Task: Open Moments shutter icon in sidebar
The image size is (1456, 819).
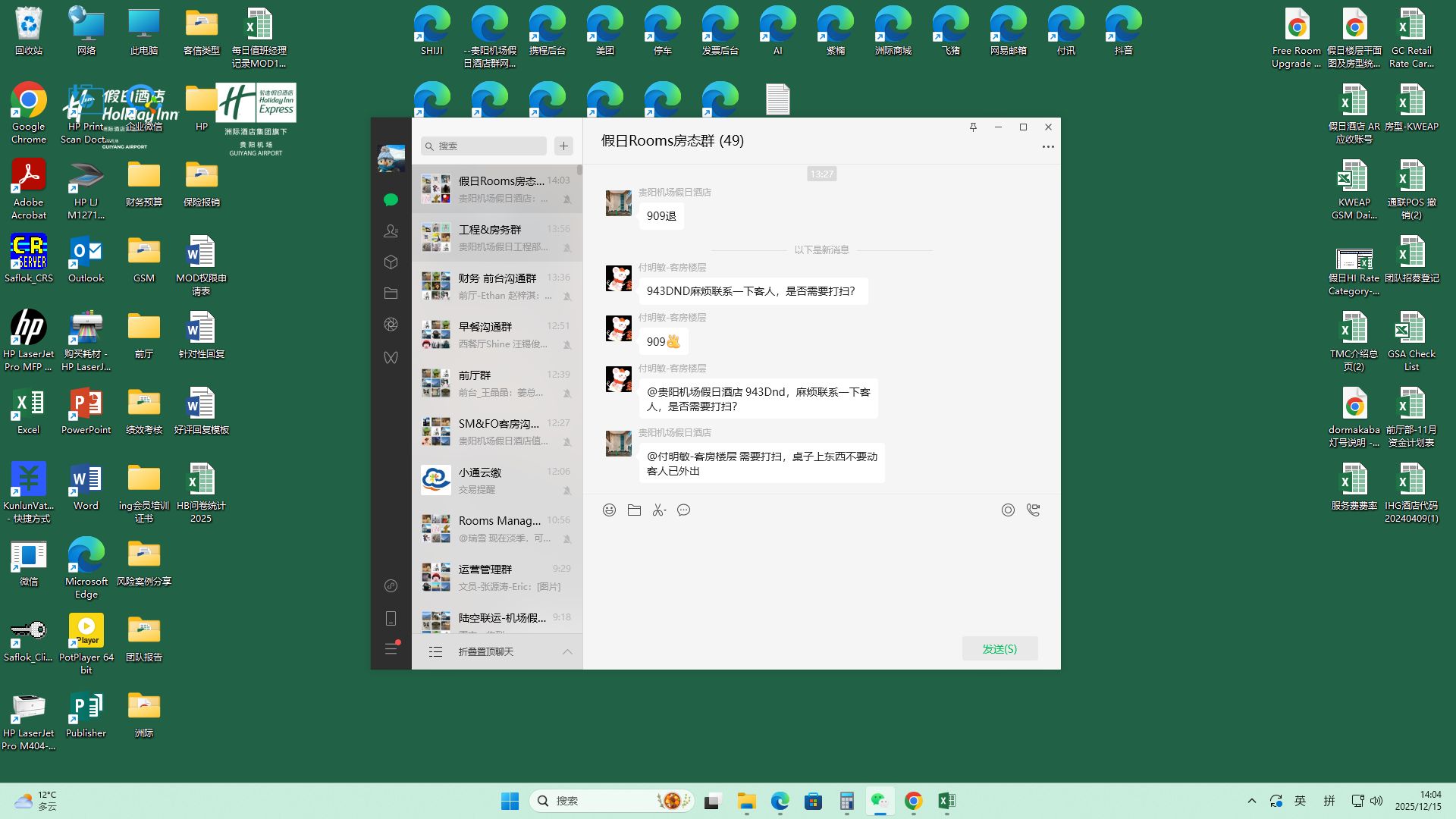Action: click(x=391, y=325)
